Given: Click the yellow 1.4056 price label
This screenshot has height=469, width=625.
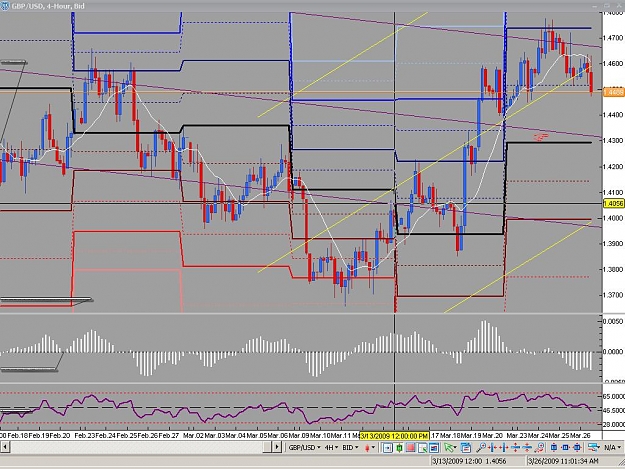Looking at the screenshot, I should [613, 204].
